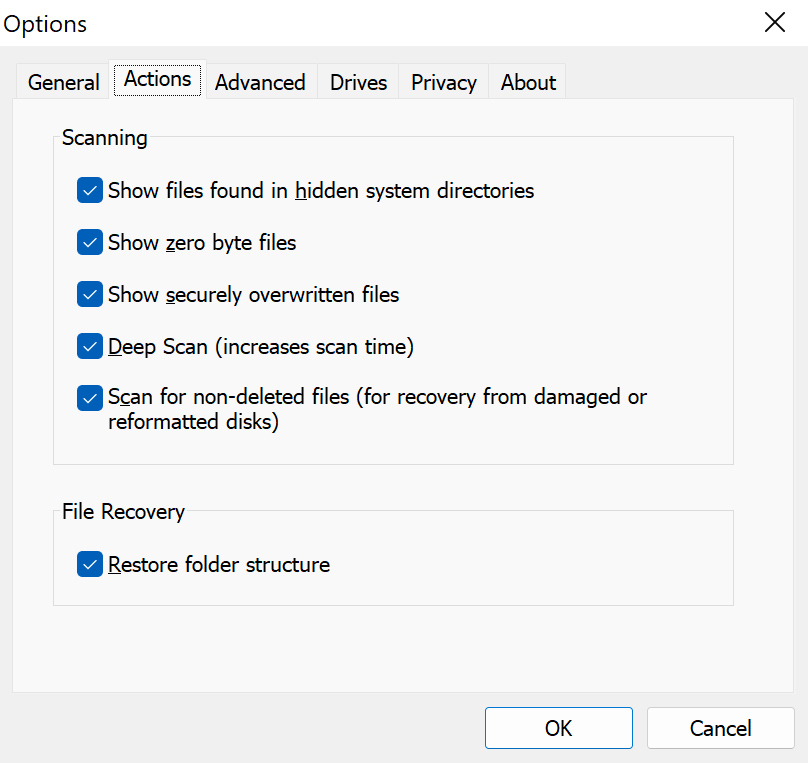Viewport: 808px width, 763px height.
Task: Close the Options dialog with the X
Action: pos(774,23)
